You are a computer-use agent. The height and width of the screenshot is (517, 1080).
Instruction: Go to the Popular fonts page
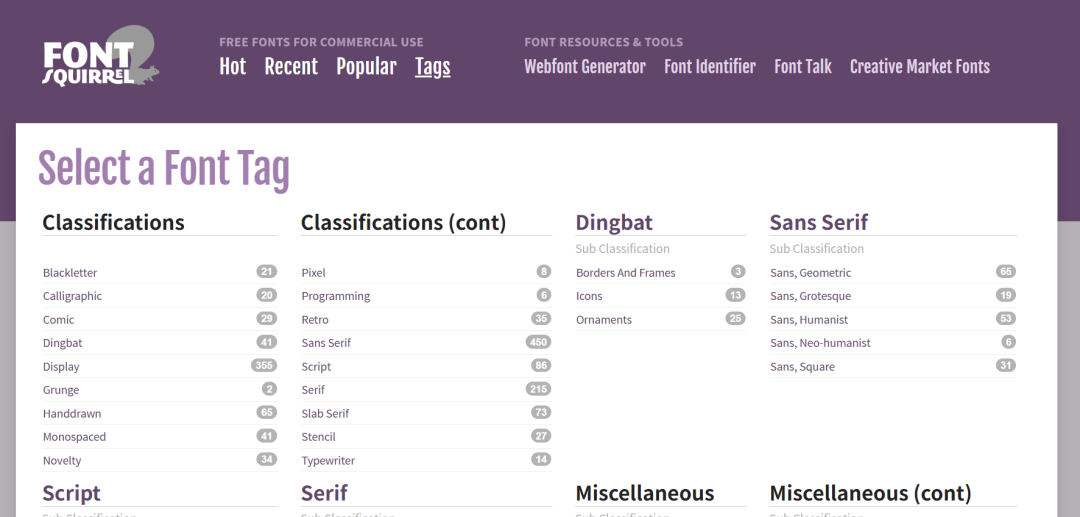[366, 67]
